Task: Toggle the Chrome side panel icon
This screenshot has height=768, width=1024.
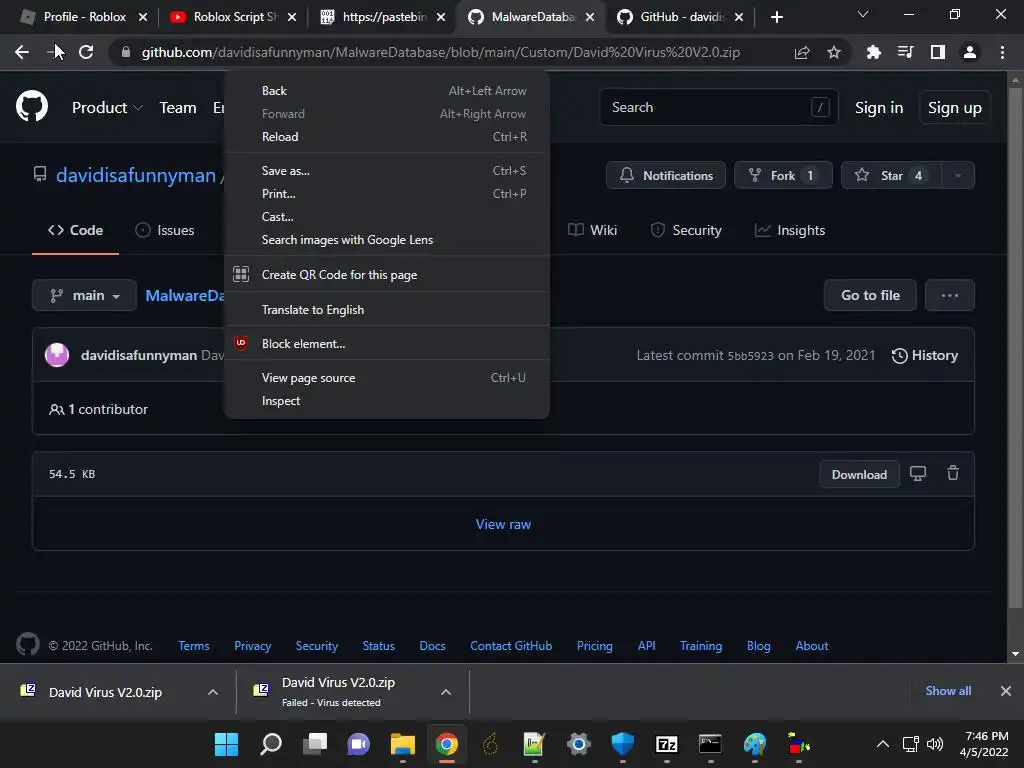Action: click(938, 52)
